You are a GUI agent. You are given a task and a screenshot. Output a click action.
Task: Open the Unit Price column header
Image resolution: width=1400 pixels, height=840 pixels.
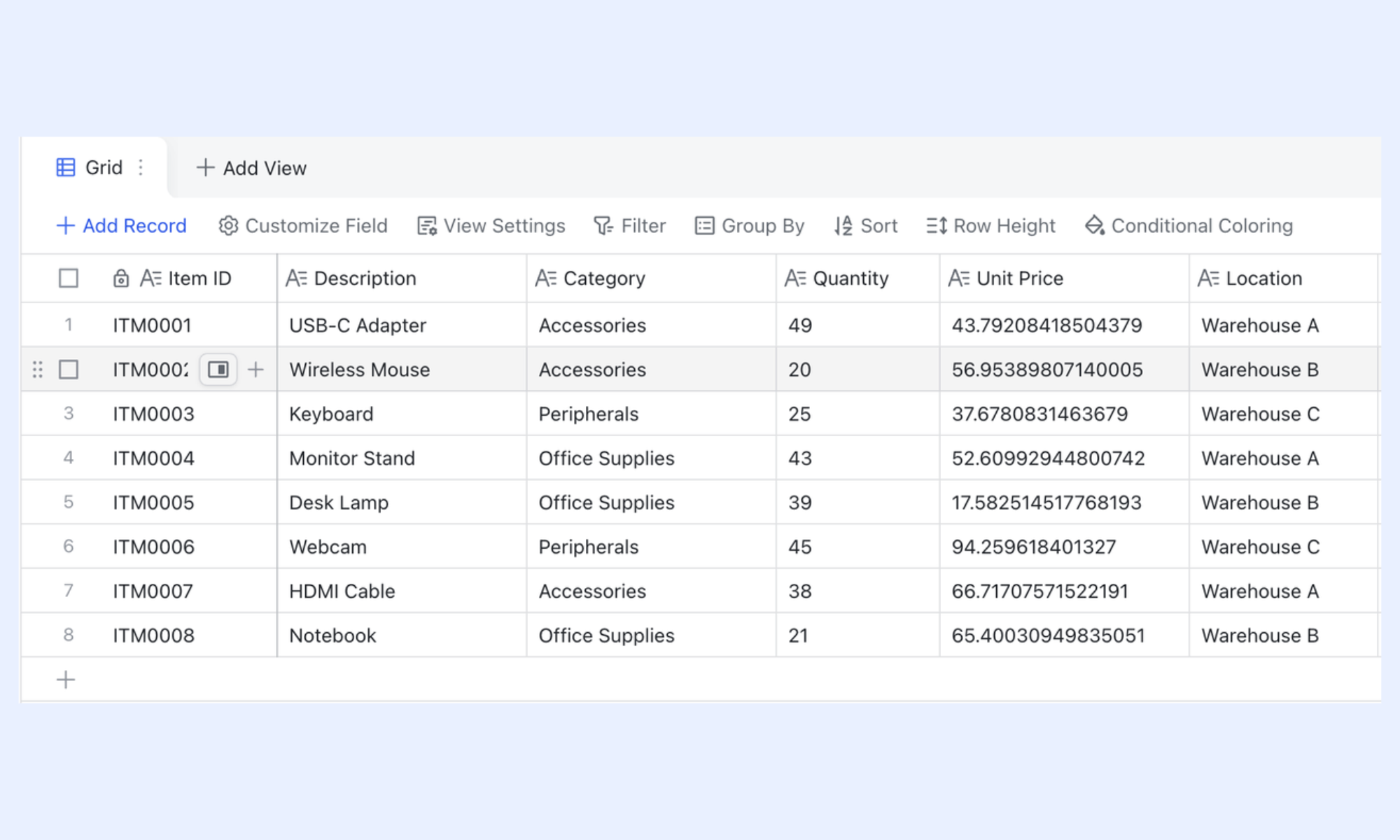pos(1064,278)
